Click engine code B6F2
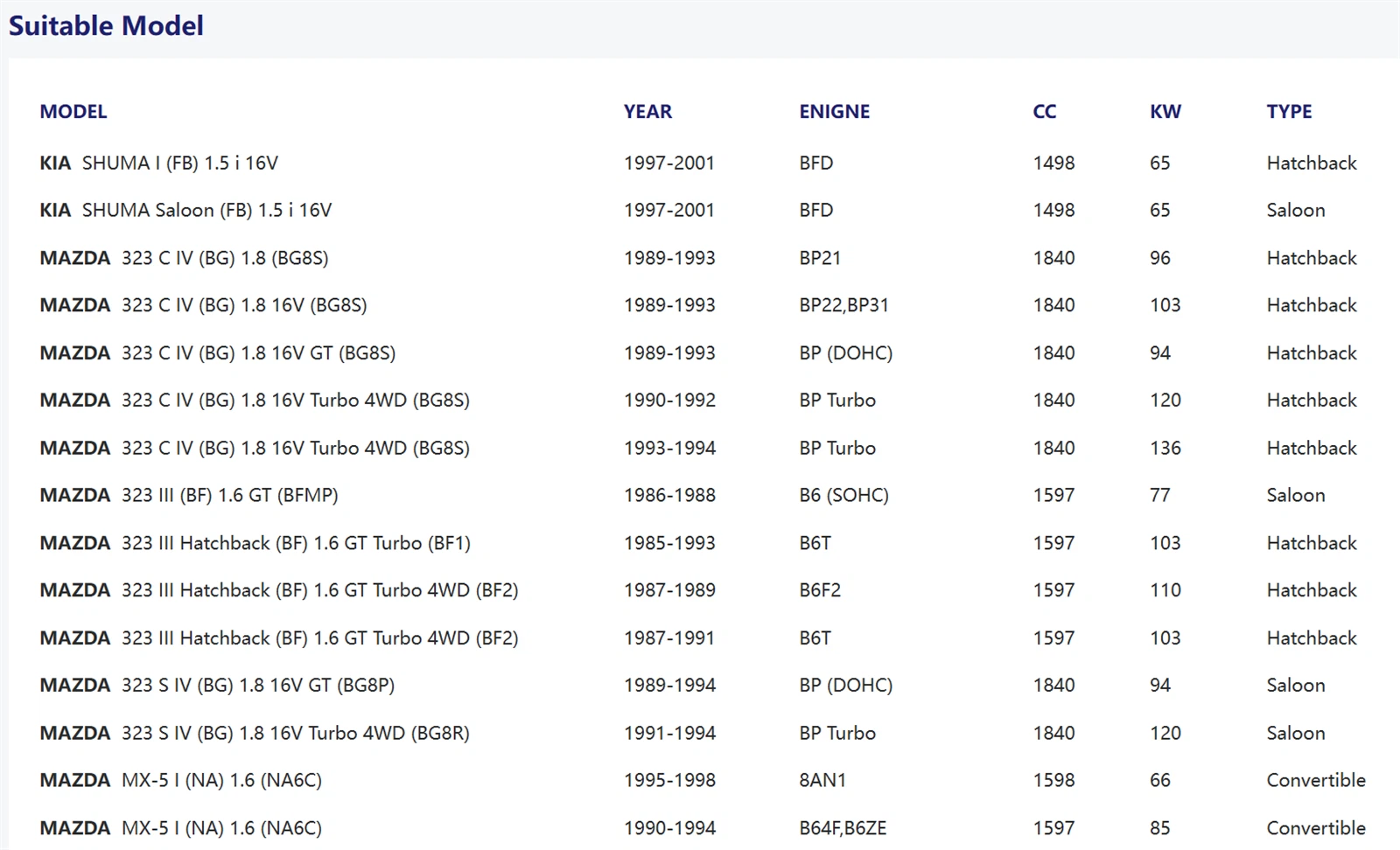 point(820,590)
